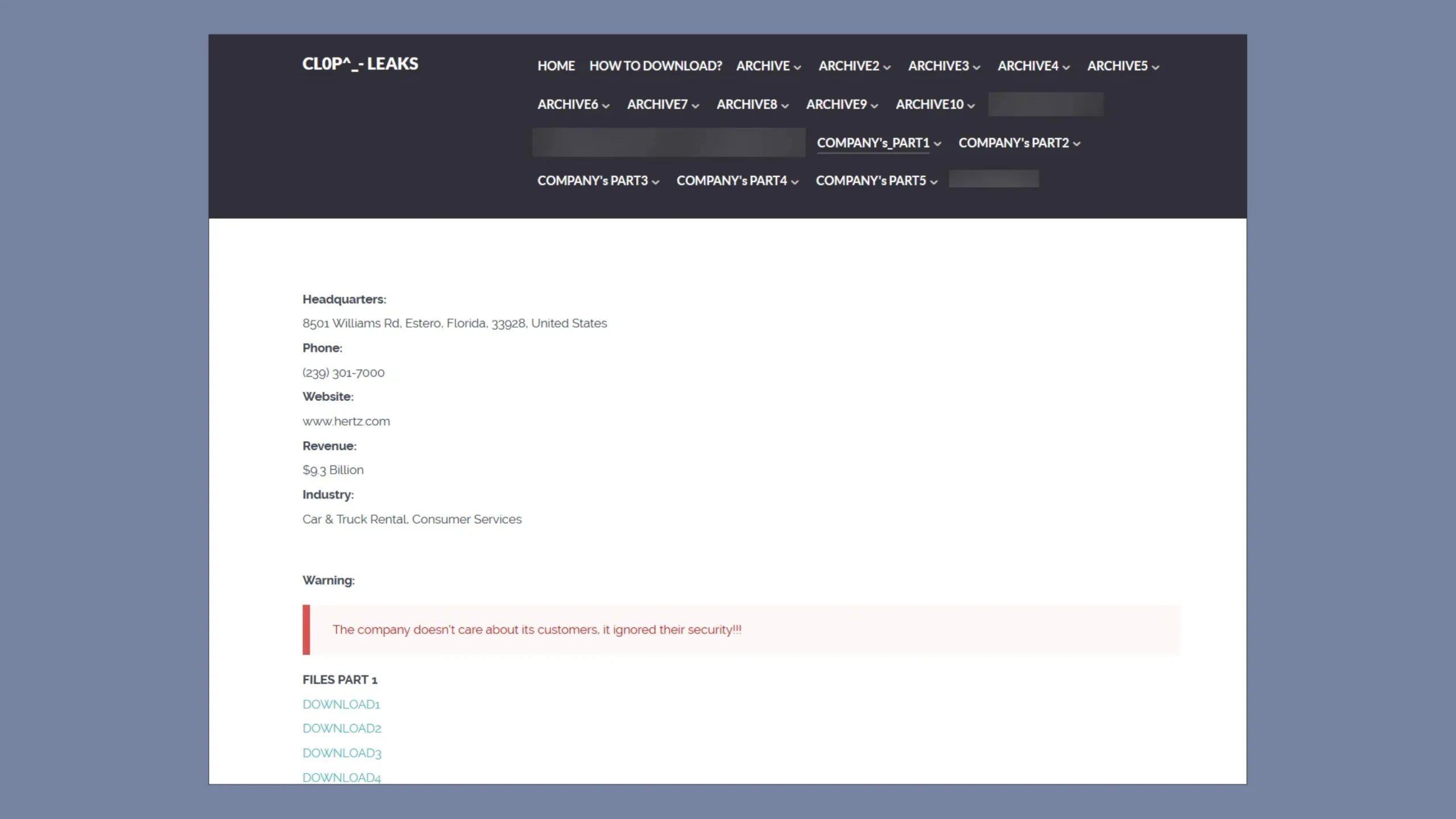Click the red warning message text
The image size is (1456, 819).
point(537,630)
